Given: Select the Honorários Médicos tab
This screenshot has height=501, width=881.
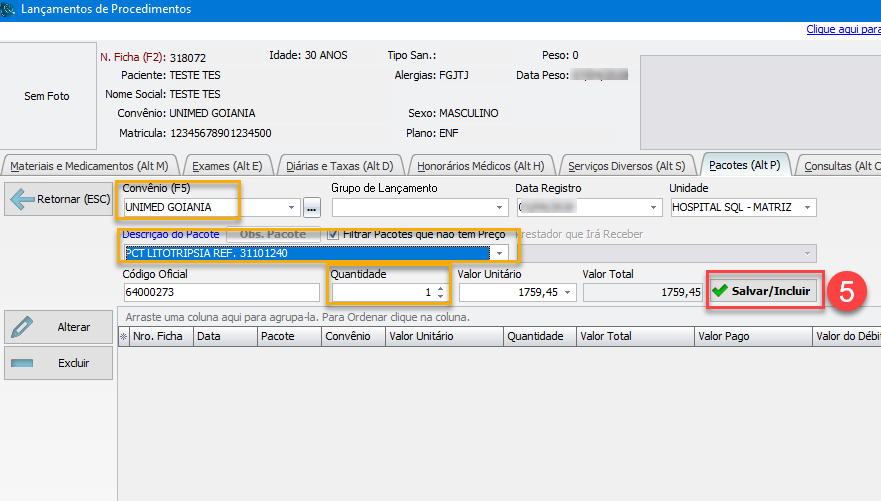Looking at the screenshot, I should [x=480, y=165].
